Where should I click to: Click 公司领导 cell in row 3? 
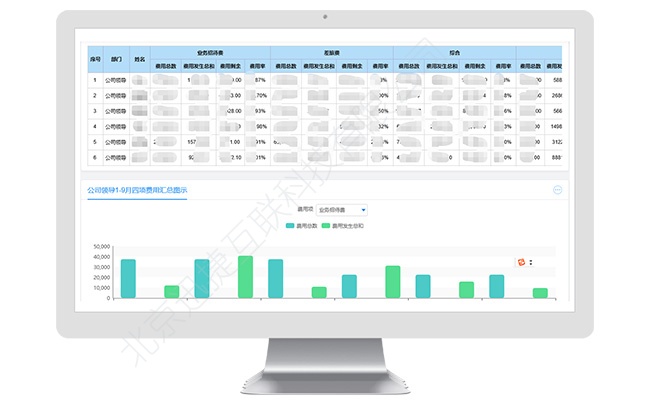(x=116, y=111)
